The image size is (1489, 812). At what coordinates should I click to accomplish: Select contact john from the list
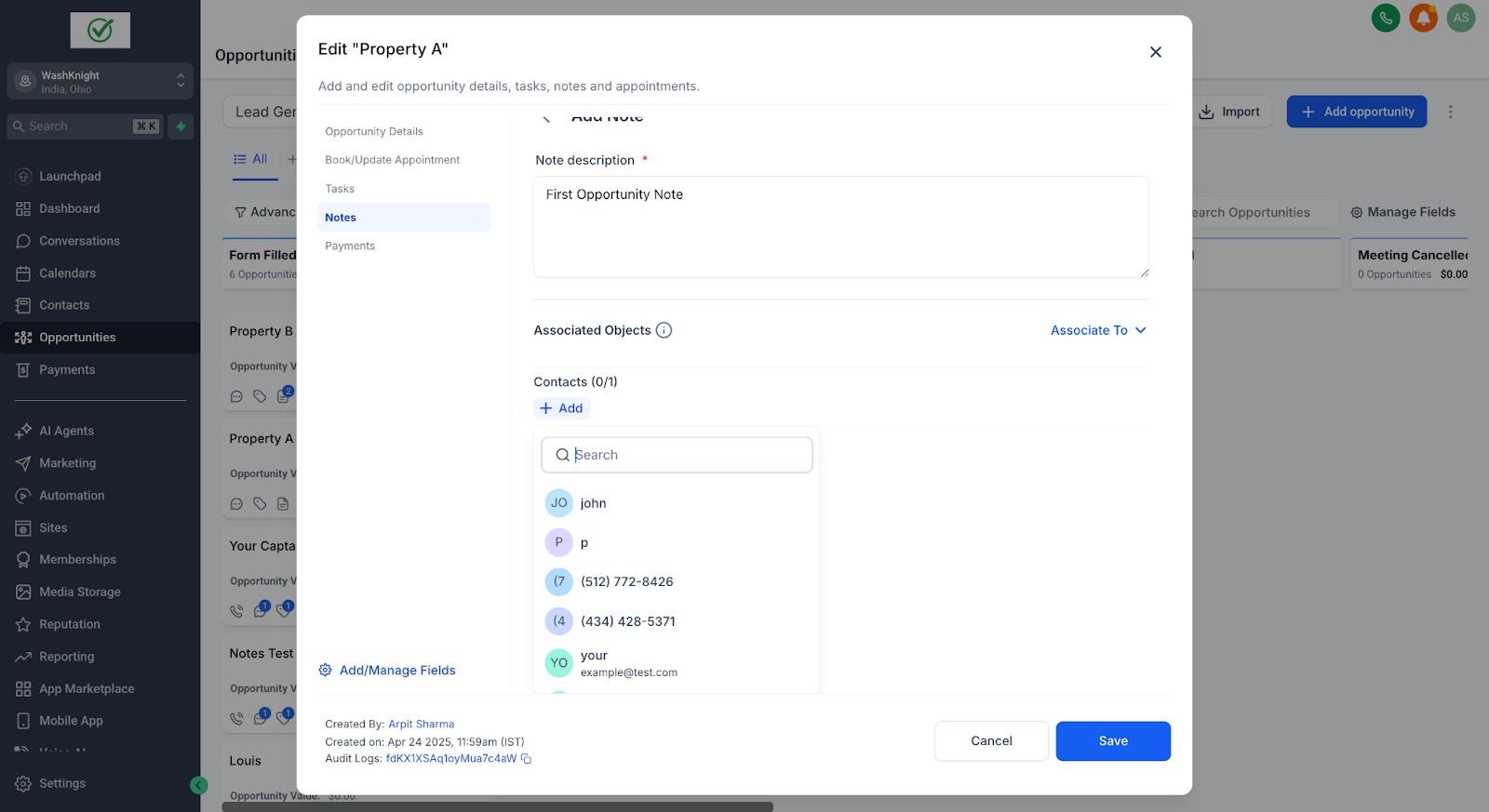tap(593, 503)
